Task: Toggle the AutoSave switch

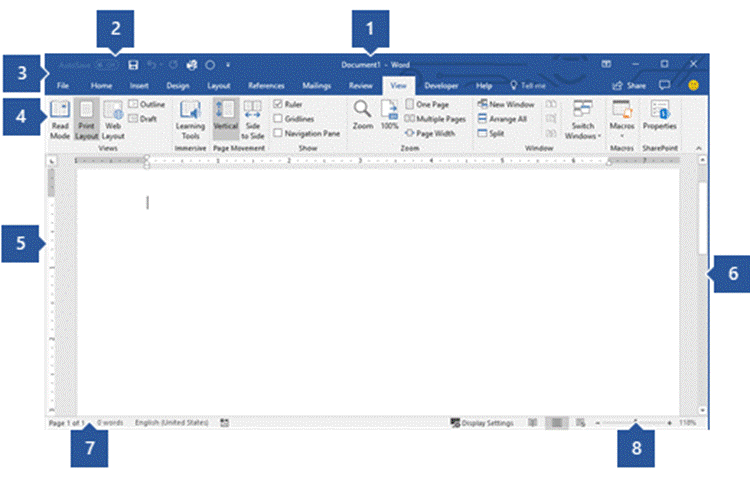Action: tap(106, 65)
